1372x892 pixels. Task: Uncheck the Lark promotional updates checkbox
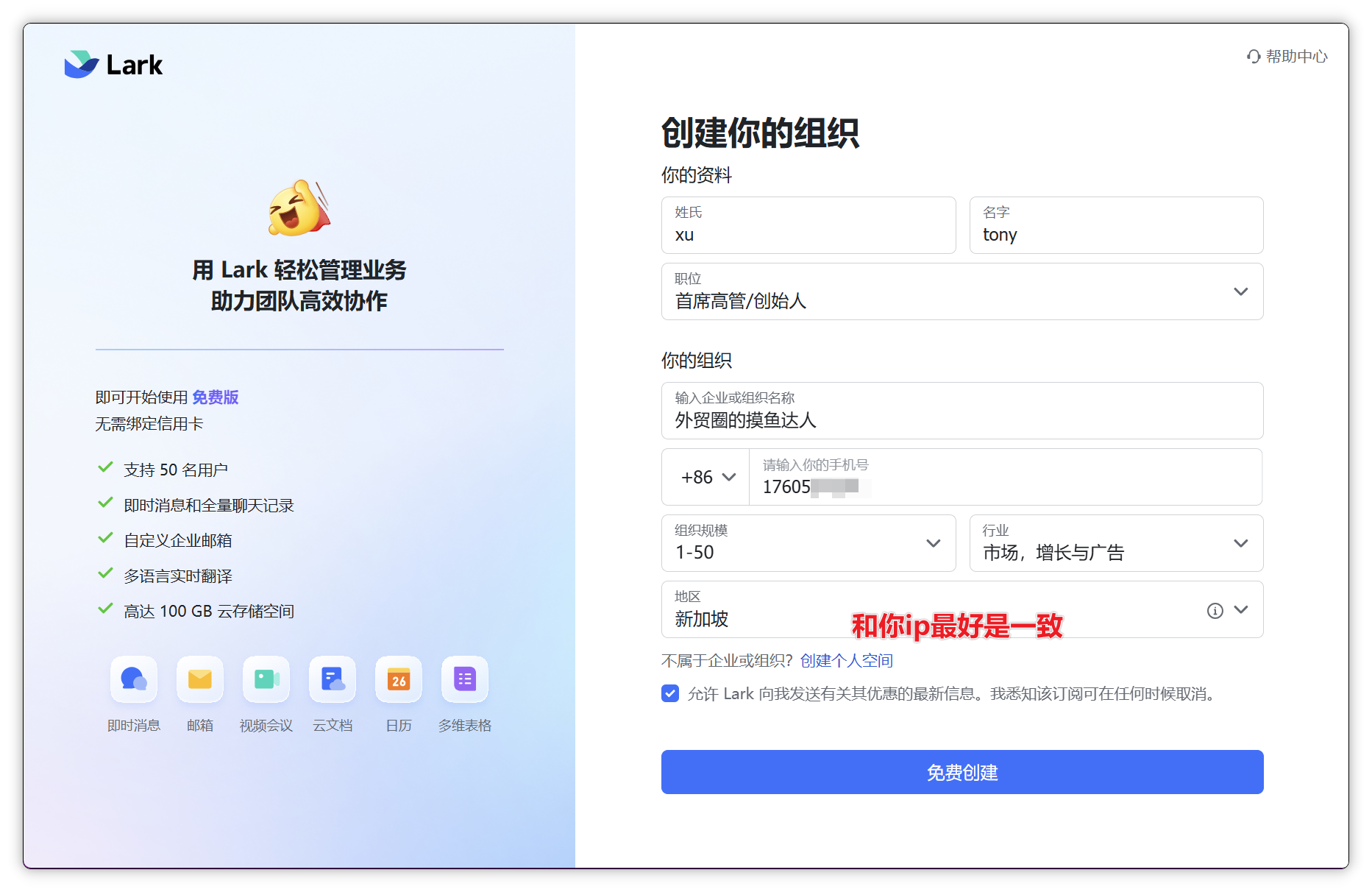click(670, 693)
